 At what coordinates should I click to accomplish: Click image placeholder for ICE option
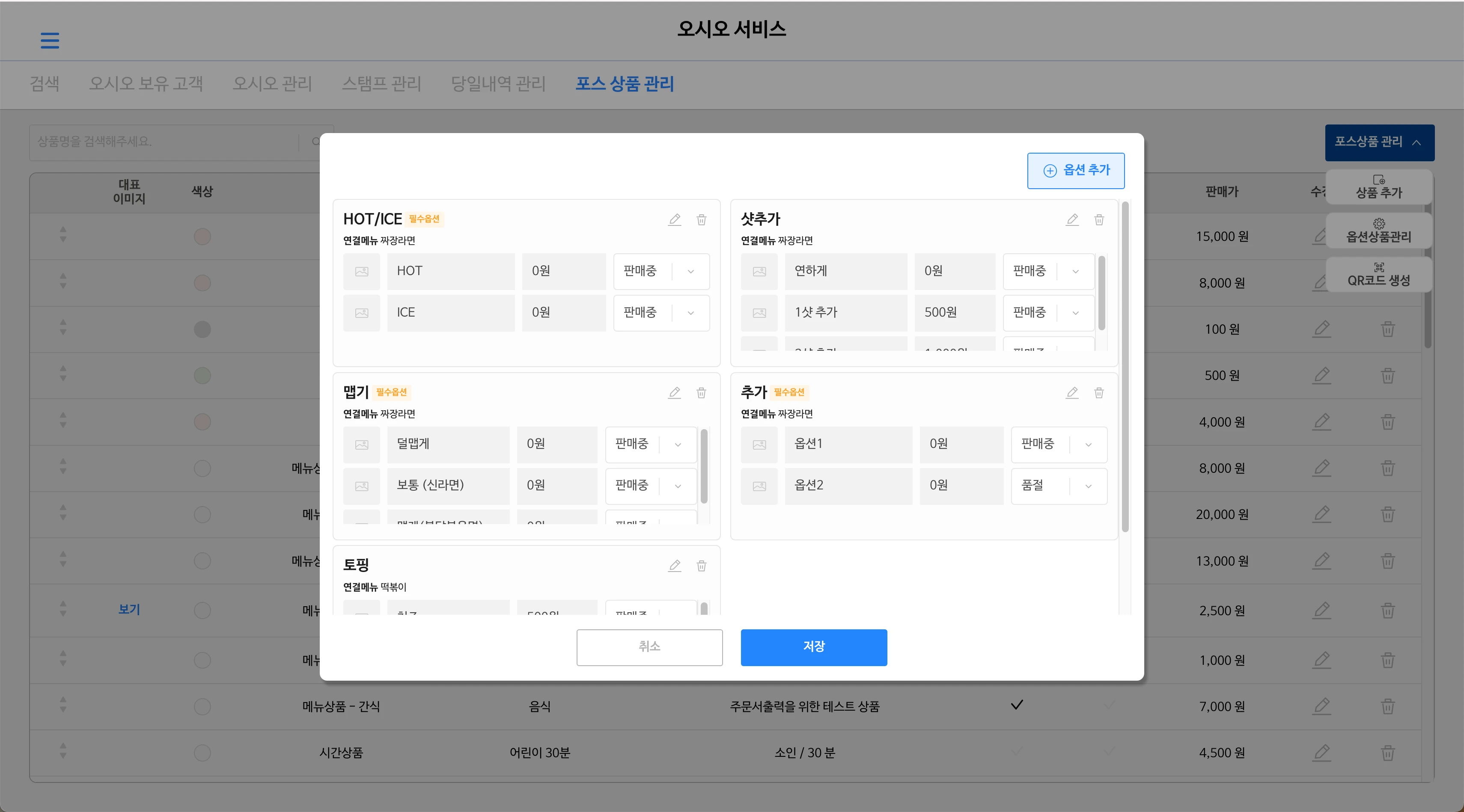[361, 313]
